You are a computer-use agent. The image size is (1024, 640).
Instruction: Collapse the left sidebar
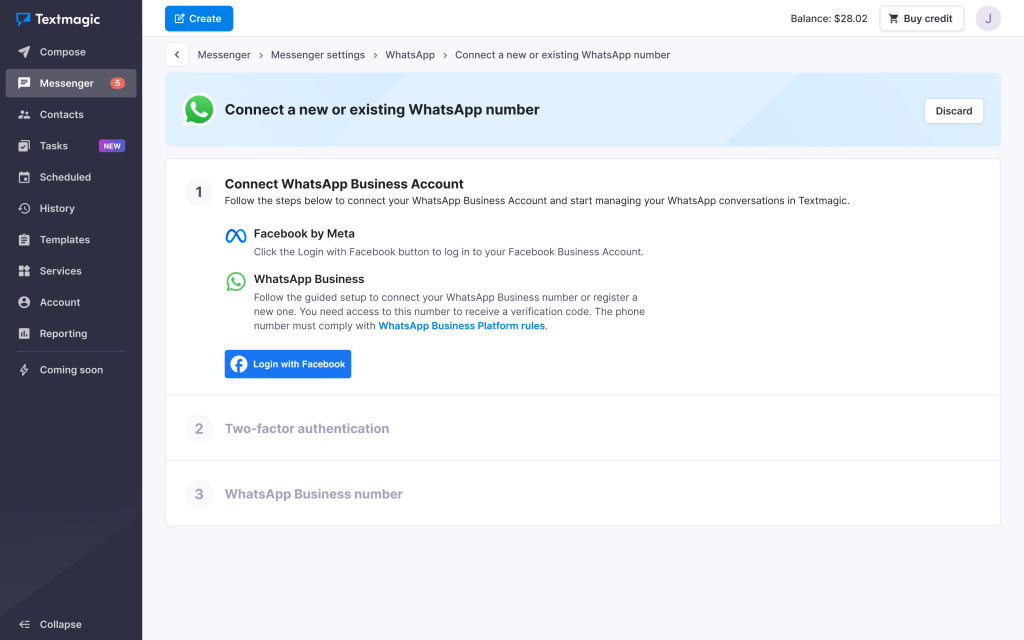[x=52, y=624]
